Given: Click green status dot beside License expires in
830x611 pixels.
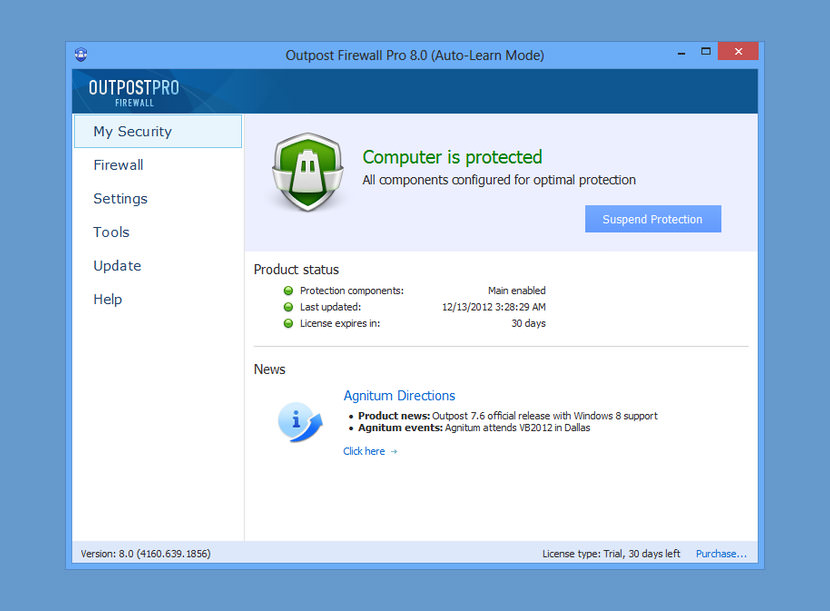Looking at the screenshot, I should [288, 324].
